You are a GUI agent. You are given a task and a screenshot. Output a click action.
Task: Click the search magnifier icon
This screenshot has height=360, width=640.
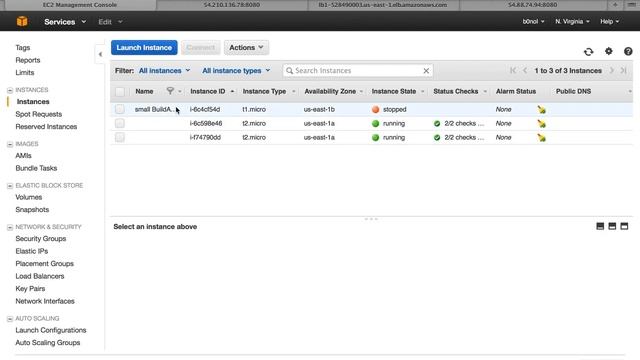click(289, 71)
